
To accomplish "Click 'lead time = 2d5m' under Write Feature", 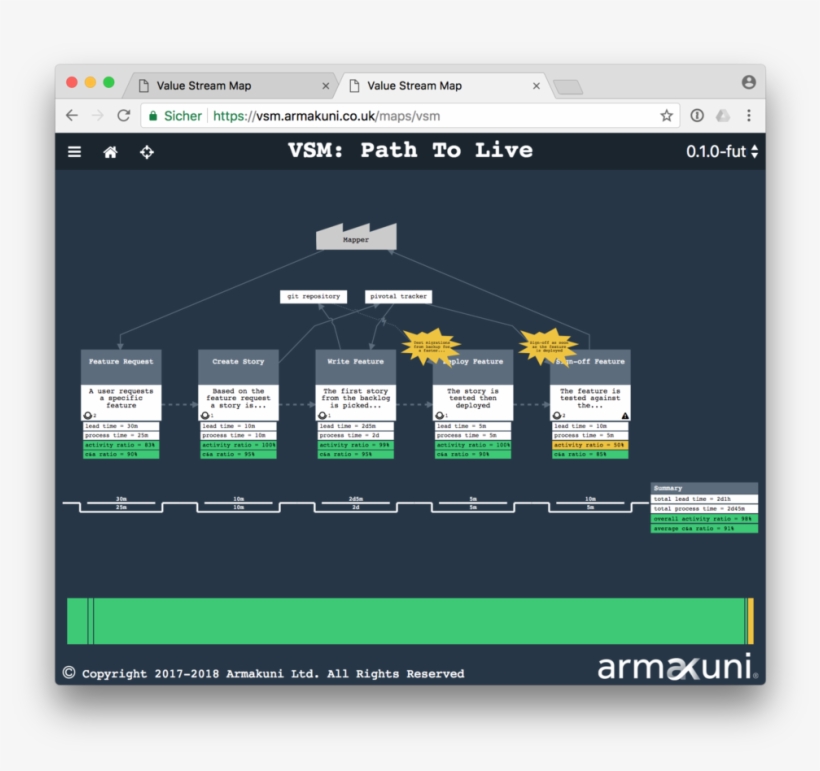I will point(356,426).
